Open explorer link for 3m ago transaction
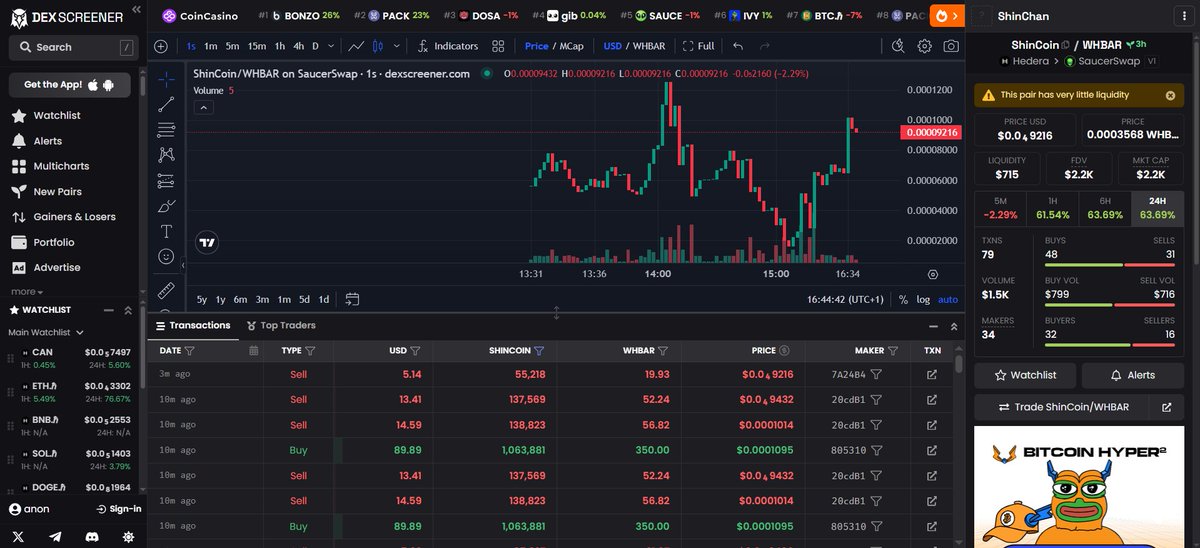Viewport: 1200px width, 548px height. point(932,374)
